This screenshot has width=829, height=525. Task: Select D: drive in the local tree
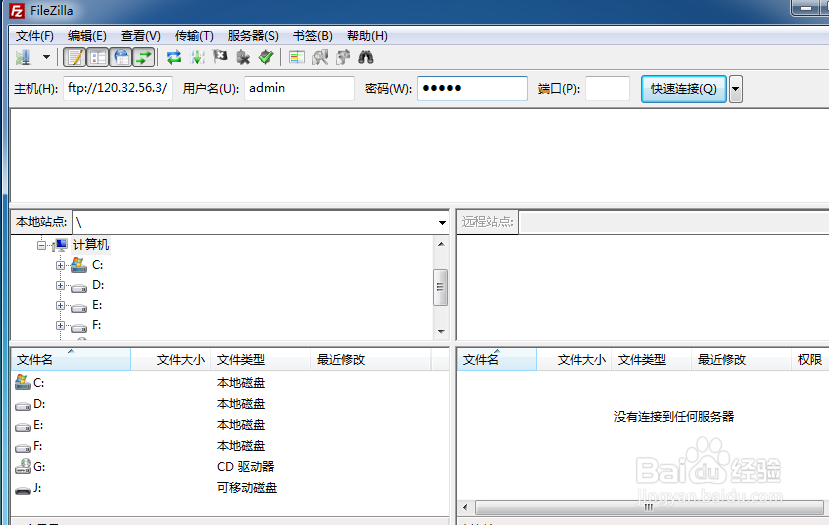pyautogui.click(x=98, y=285)
